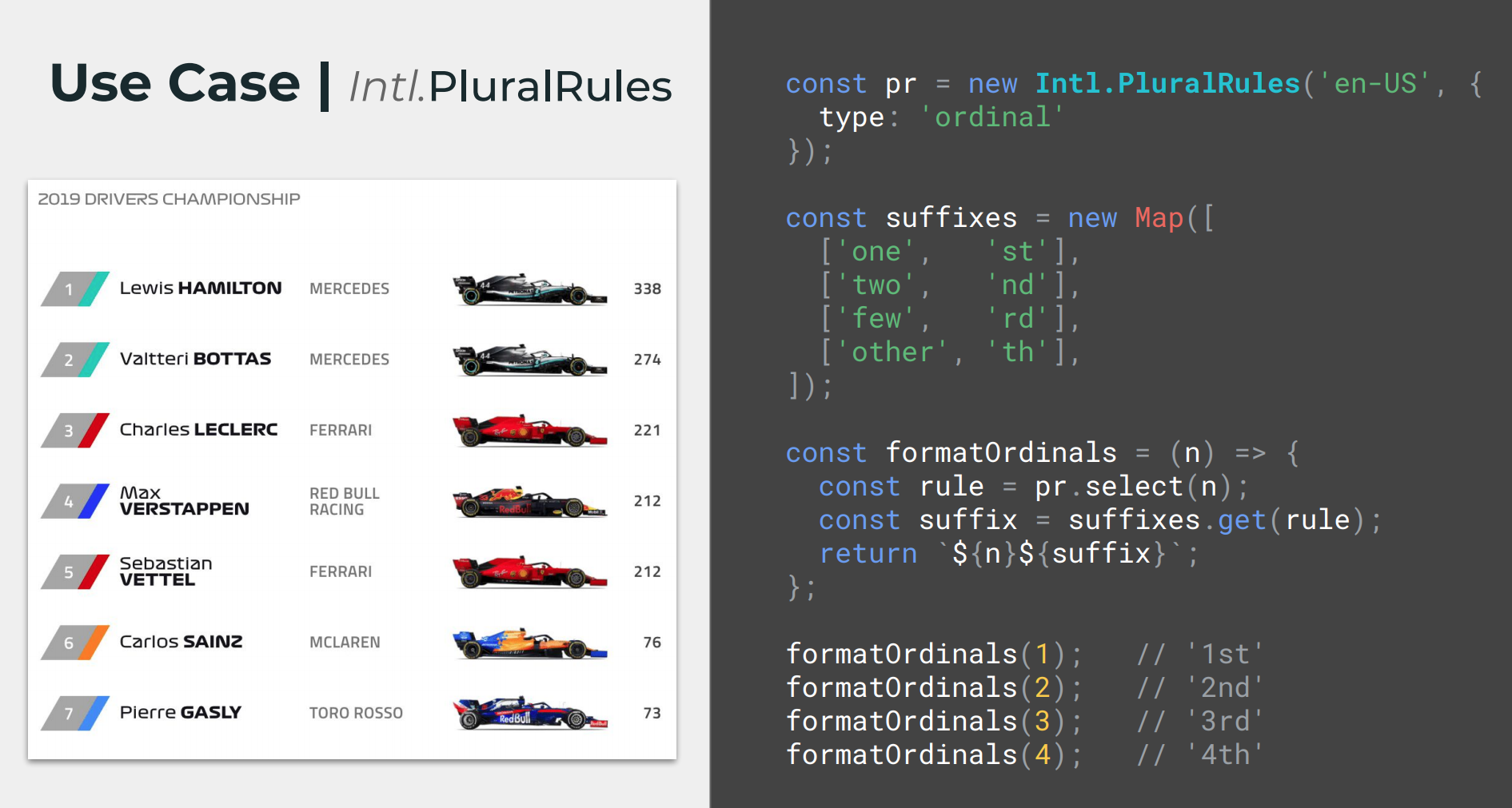This screenshot has height=808, width=1512.
Task: Click the return template string line
Action: (1009, 554)
